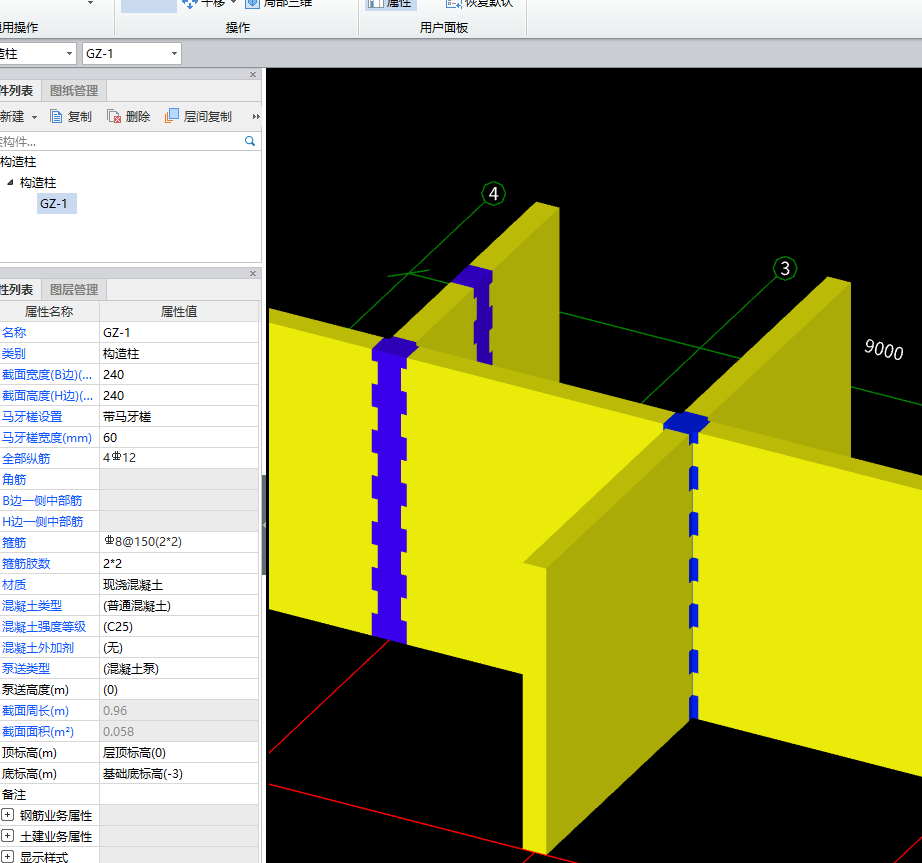Viewport: 922px width, 863px height.
Task: Click the 类别 value 构造柱 cell
Action: [179, 353]
